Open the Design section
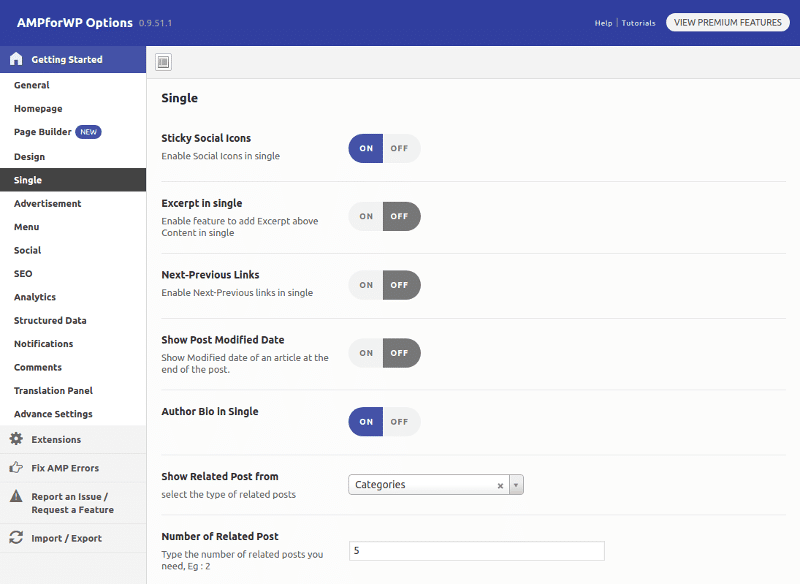The image size is (800, 584). (x=73, y=157)
